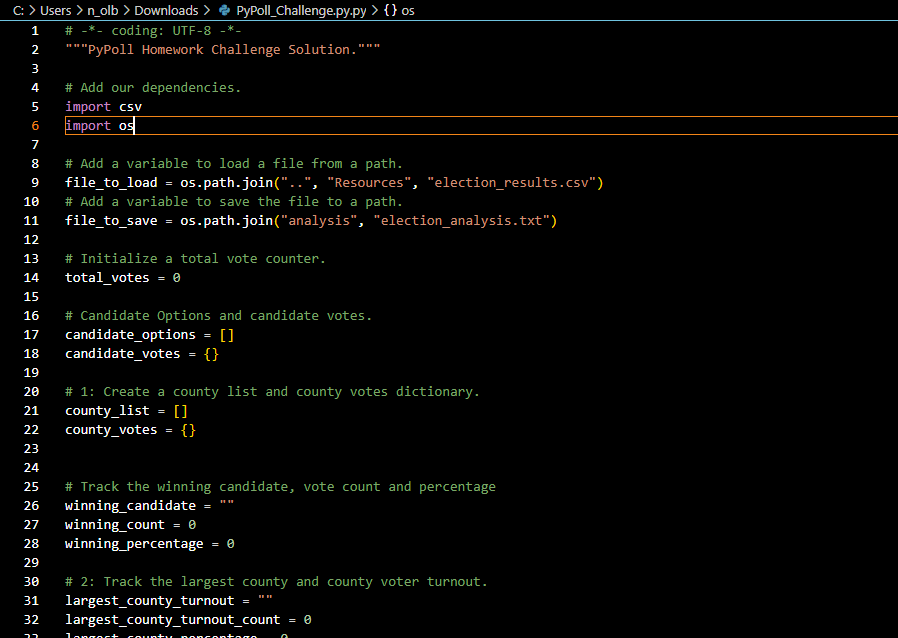
Task: Click '# Initialize a total vote counter.' comment
Action: [195, 259]
